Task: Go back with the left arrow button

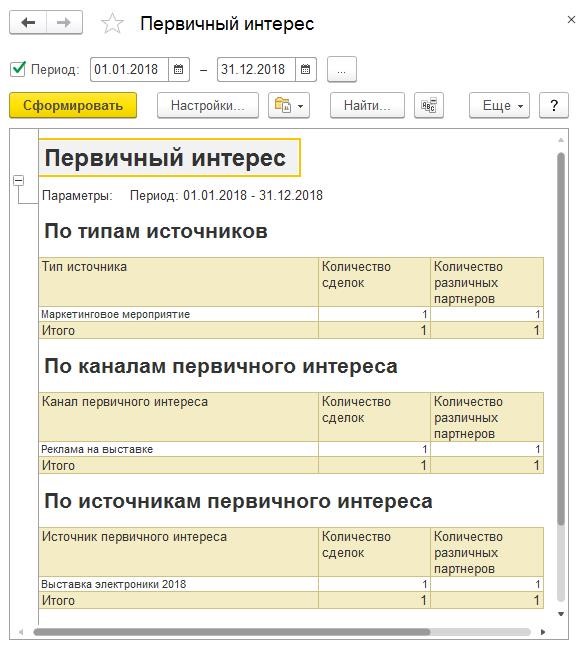Action: 28,22
